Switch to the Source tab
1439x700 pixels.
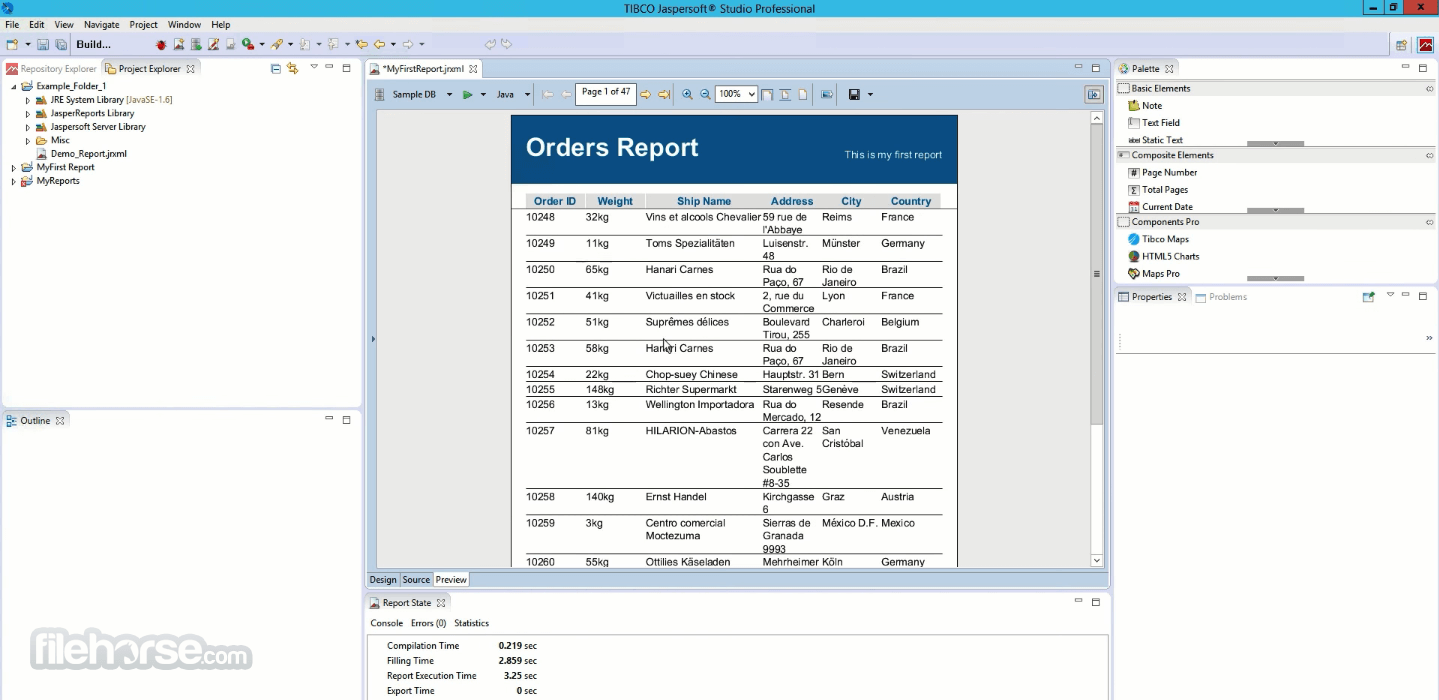[x=416, y=580]
